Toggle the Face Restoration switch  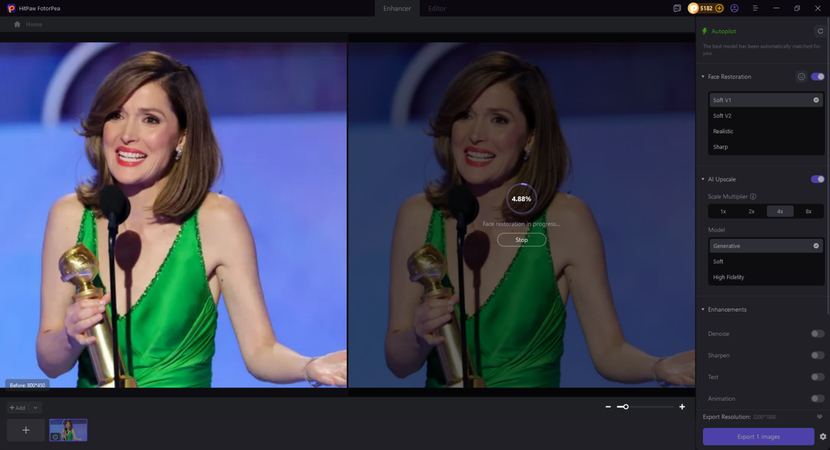pyautogui.click(x=817, y=77)
